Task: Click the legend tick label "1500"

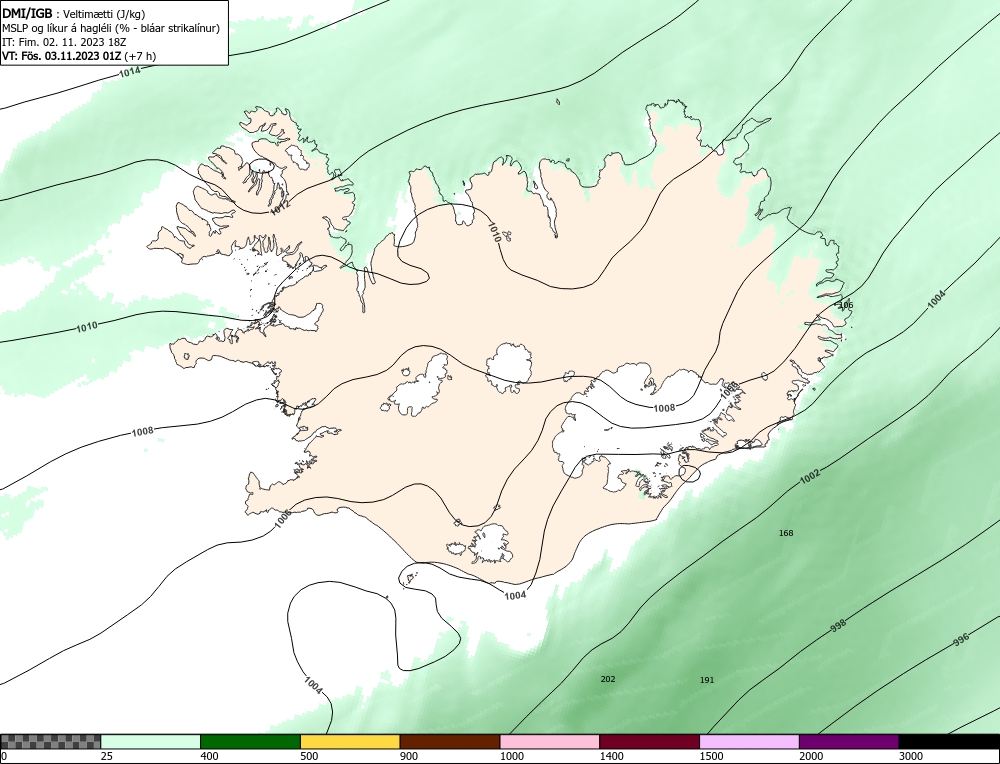Action: click(x=711, y=756)
